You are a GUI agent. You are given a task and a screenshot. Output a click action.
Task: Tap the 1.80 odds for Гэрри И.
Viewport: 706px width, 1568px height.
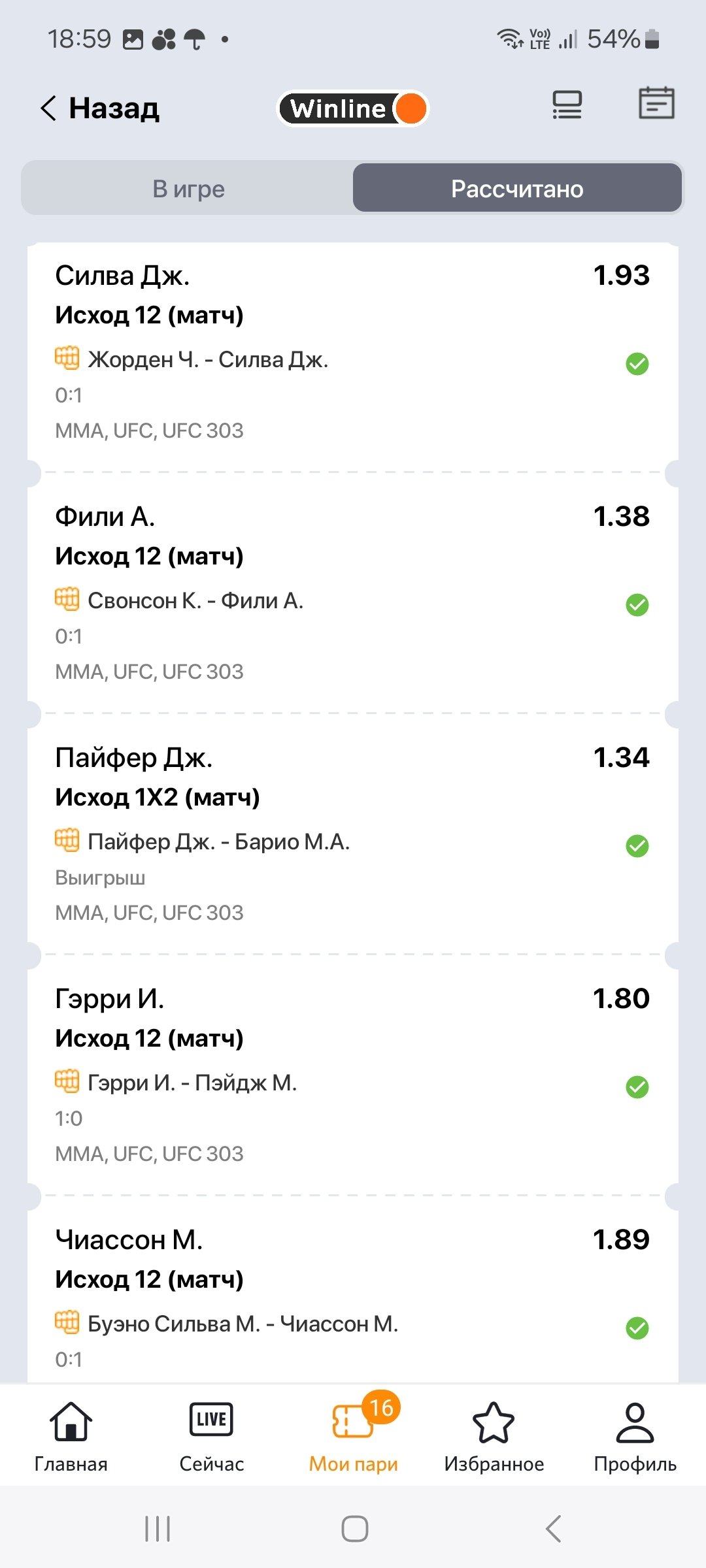pyautogui.click(x=621, y=998)
